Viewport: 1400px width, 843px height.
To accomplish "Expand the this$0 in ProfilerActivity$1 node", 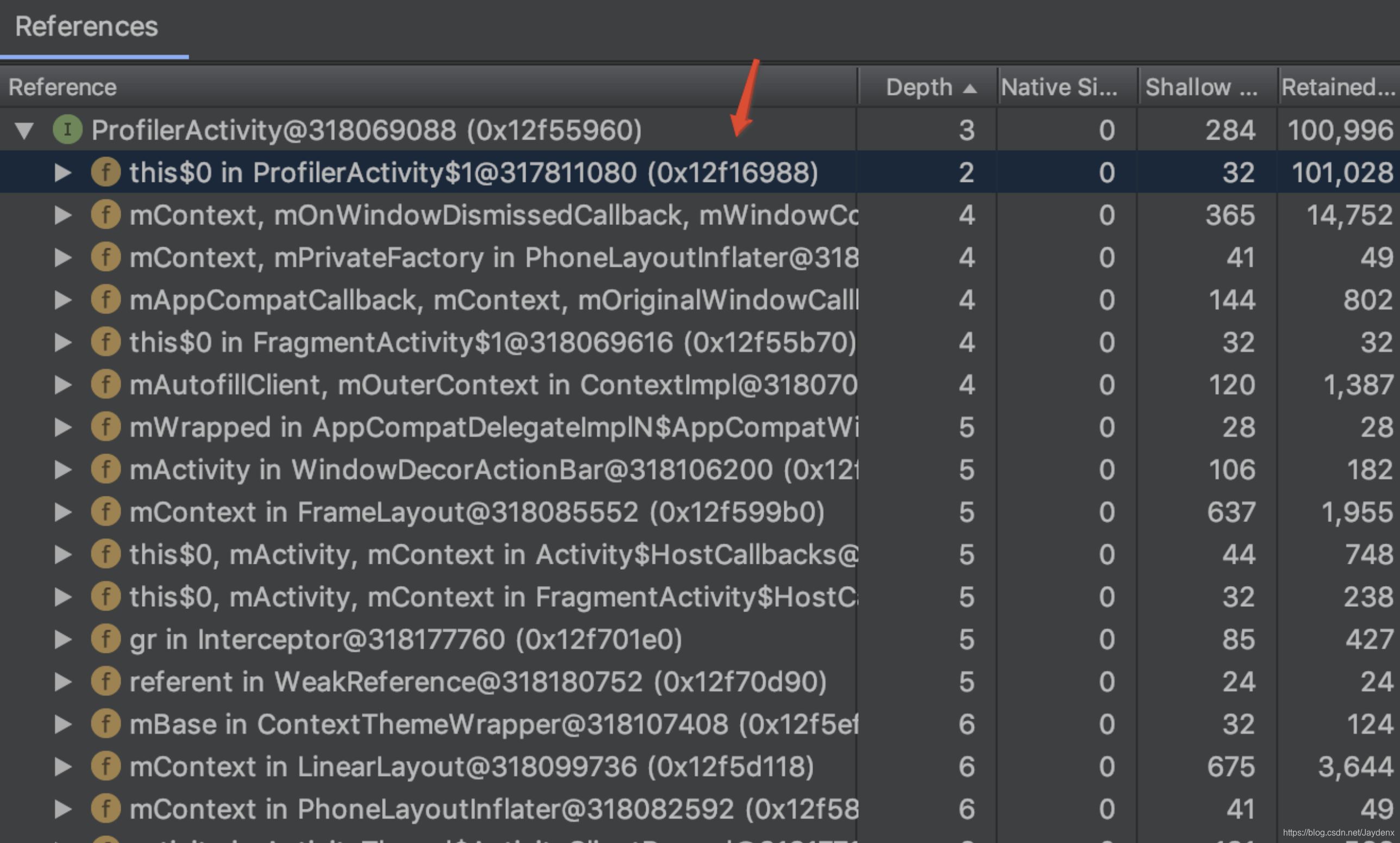I will pos(62,173).
